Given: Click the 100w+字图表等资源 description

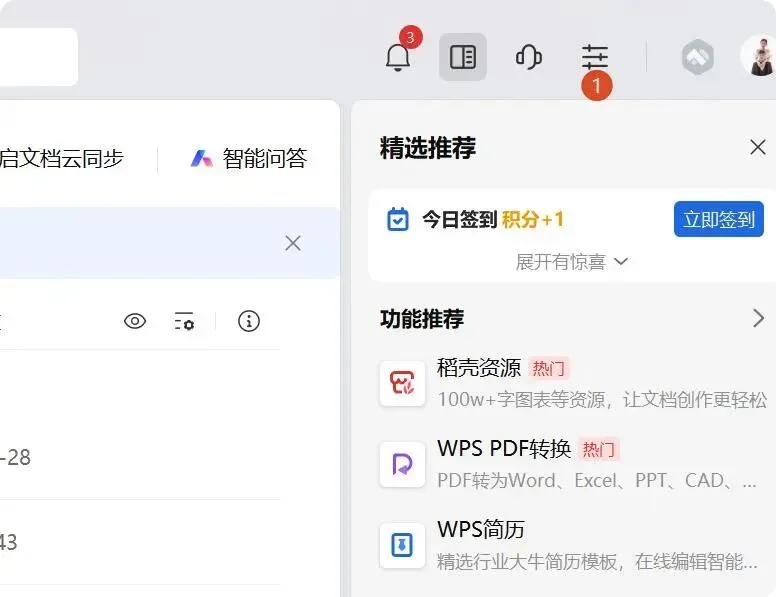Looking at the screenshot, I should click(x=602, y=399).
